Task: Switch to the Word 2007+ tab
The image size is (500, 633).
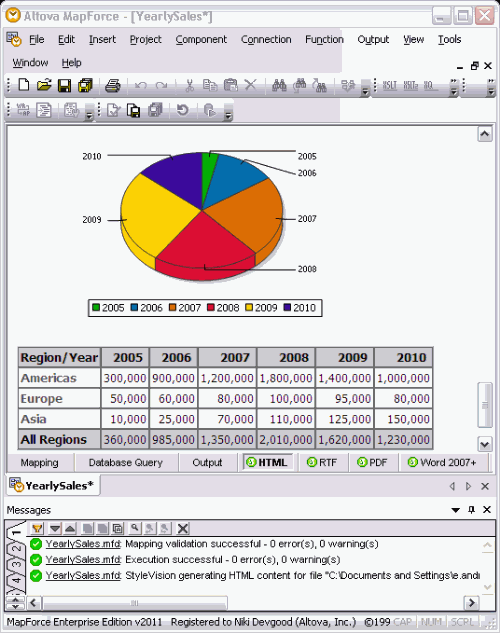Action: coord(442,463)
